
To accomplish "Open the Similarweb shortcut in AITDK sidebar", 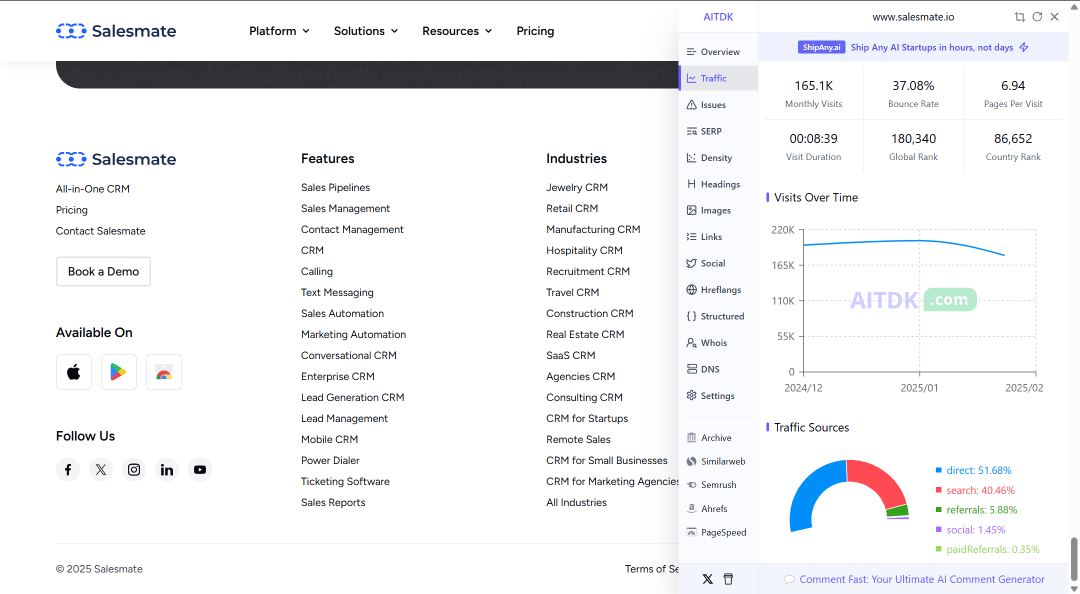I will click(x=716, y=462).
